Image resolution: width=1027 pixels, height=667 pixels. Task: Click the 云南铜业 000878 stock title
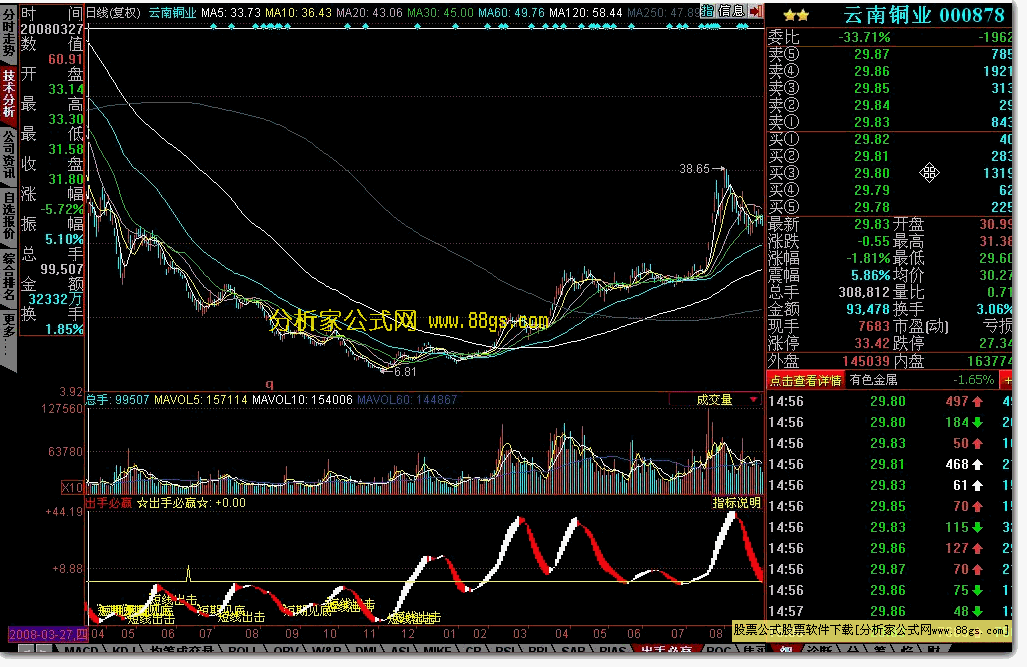pyautogui.click(x=924, y=14)
